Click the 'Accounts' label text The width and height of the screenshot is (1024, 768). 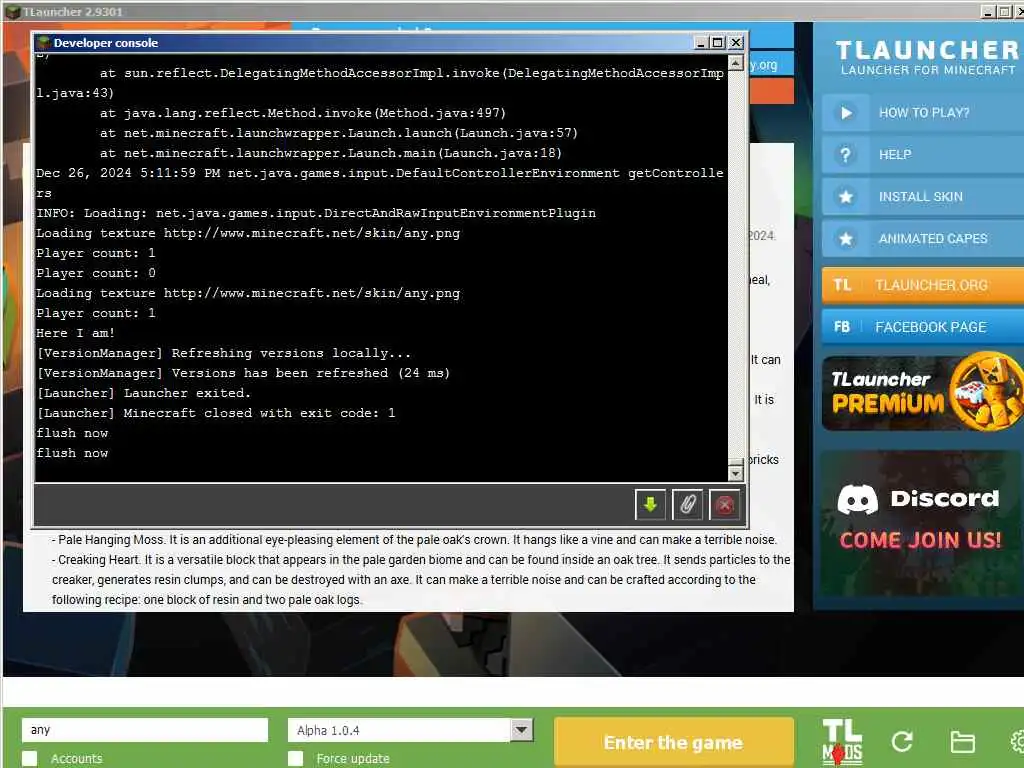(x=76, y=758)
